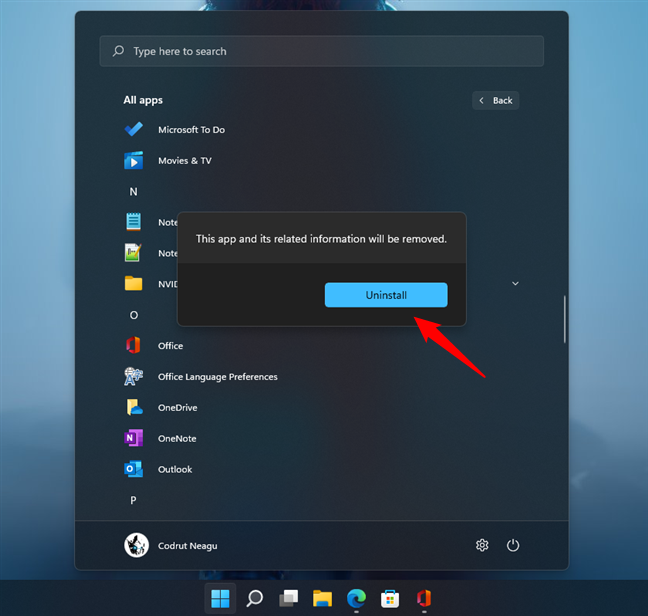The image size is (648, 616).
Task: Open File Explorer from the taskbar
Action: tap(322, 598)
